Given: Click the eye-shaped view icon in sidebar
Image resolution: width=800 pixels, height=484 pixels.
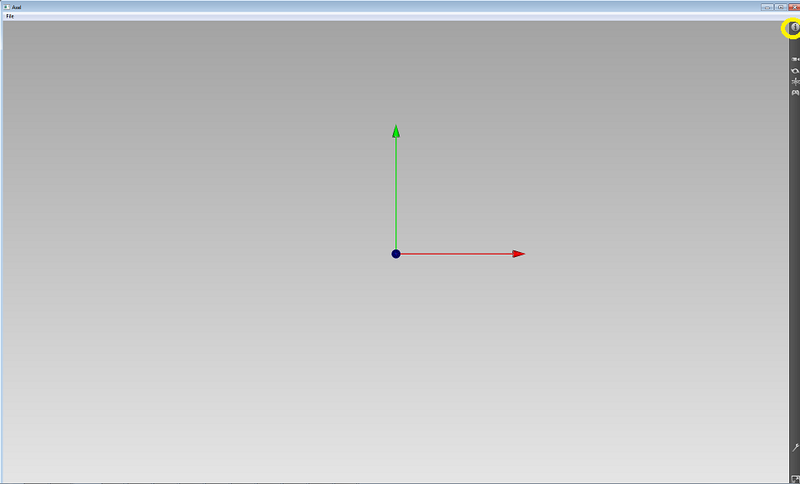Looking at the screenshot, I should (795, 71).
